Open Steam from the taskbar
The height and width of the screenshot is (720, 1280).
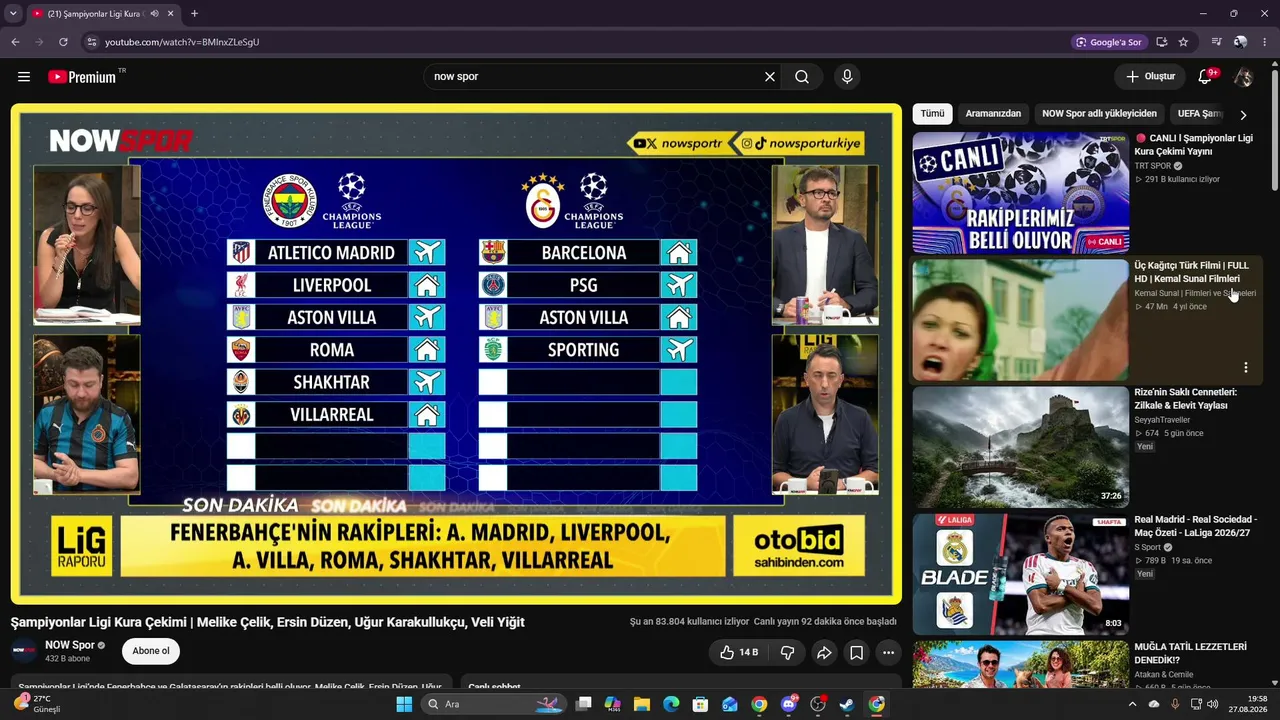tap(847, 704)
